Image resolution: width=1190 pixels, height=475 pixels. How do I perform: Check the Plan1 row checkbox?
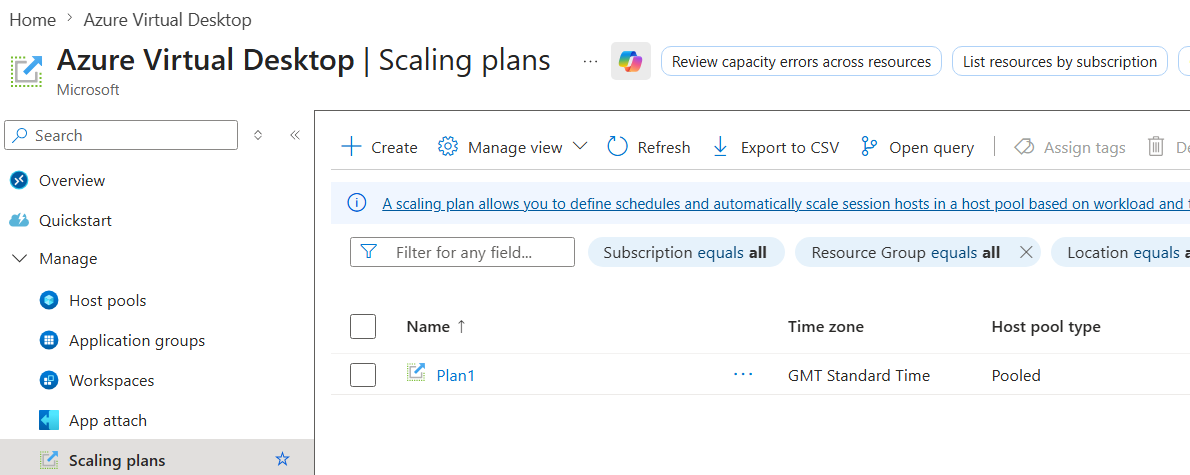point(363,374)
